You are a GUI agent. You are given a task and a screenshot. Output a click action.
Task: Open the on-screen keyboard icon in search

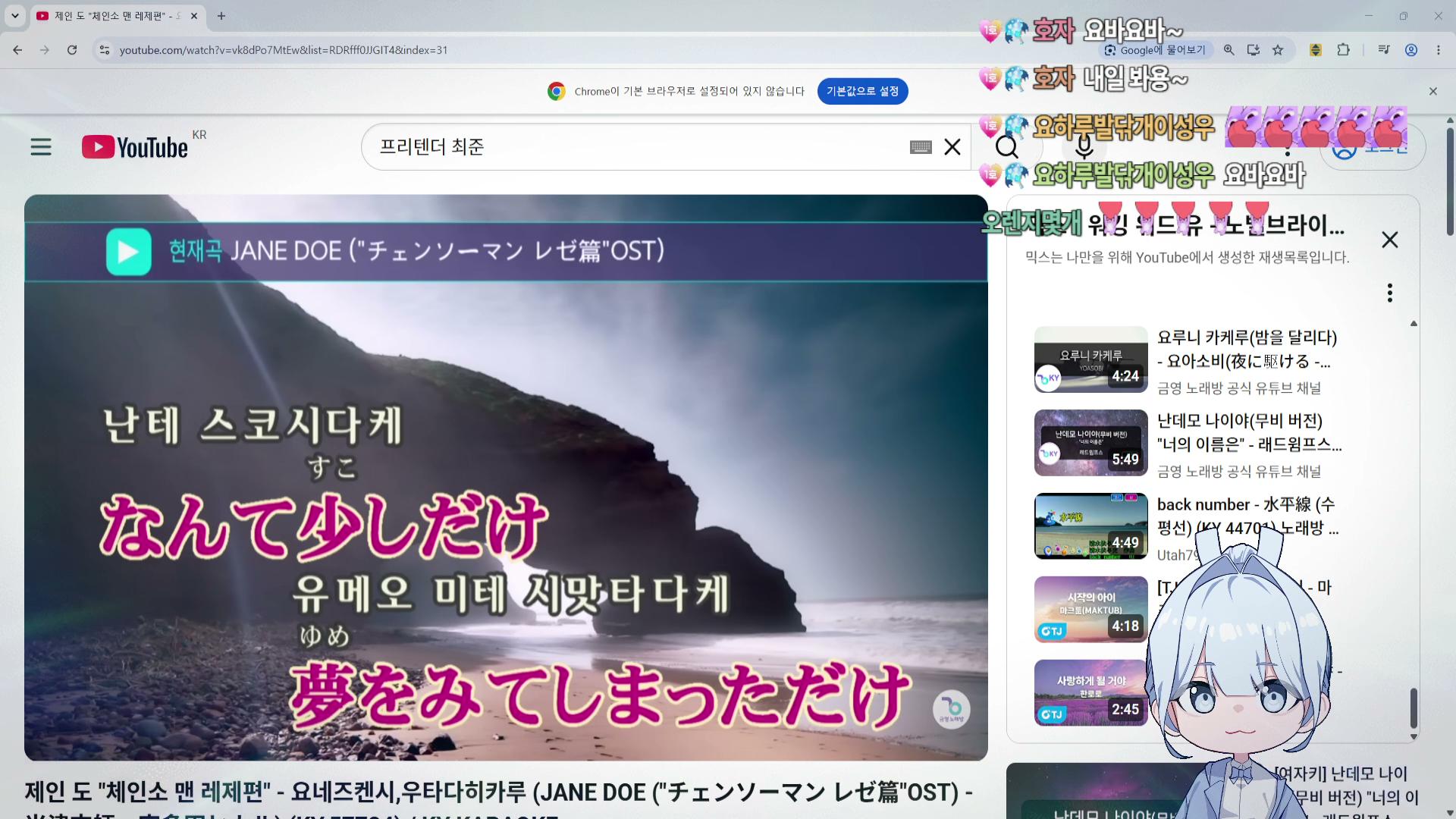point(921,147)
